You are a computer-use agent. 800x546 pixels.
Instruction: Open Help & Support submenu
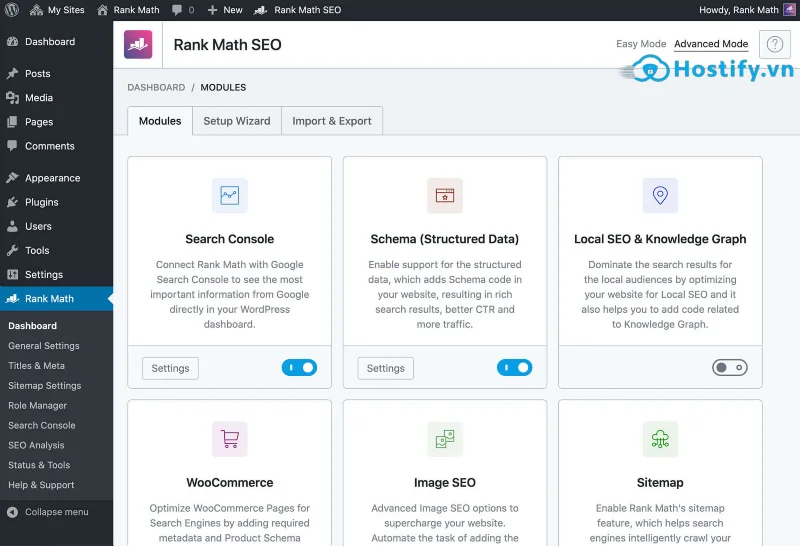(41, 485)
